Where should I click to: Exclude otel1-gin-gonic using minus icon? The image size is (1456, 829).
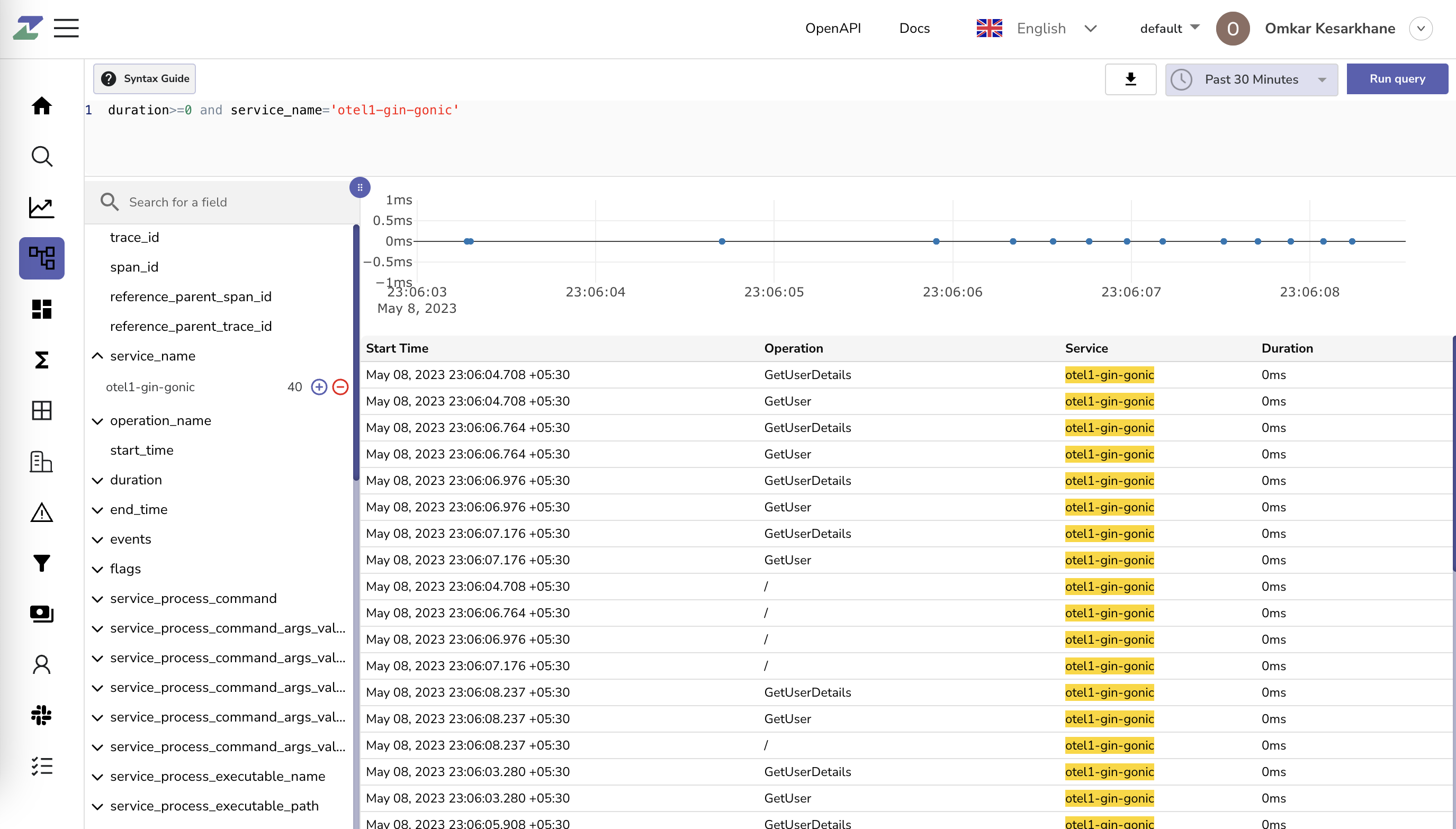click(x=340, y=386)
